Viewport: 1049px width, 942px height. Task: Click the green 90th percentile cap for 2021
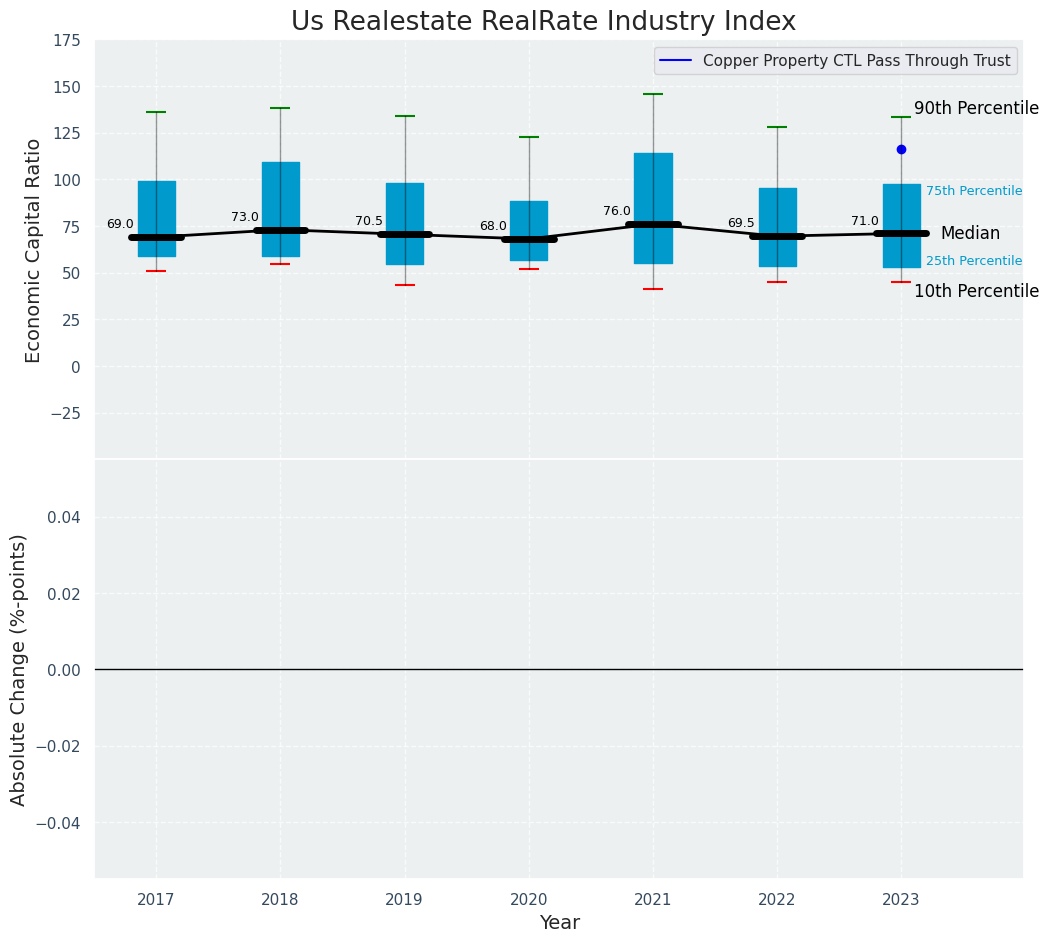tap(653, 94)
